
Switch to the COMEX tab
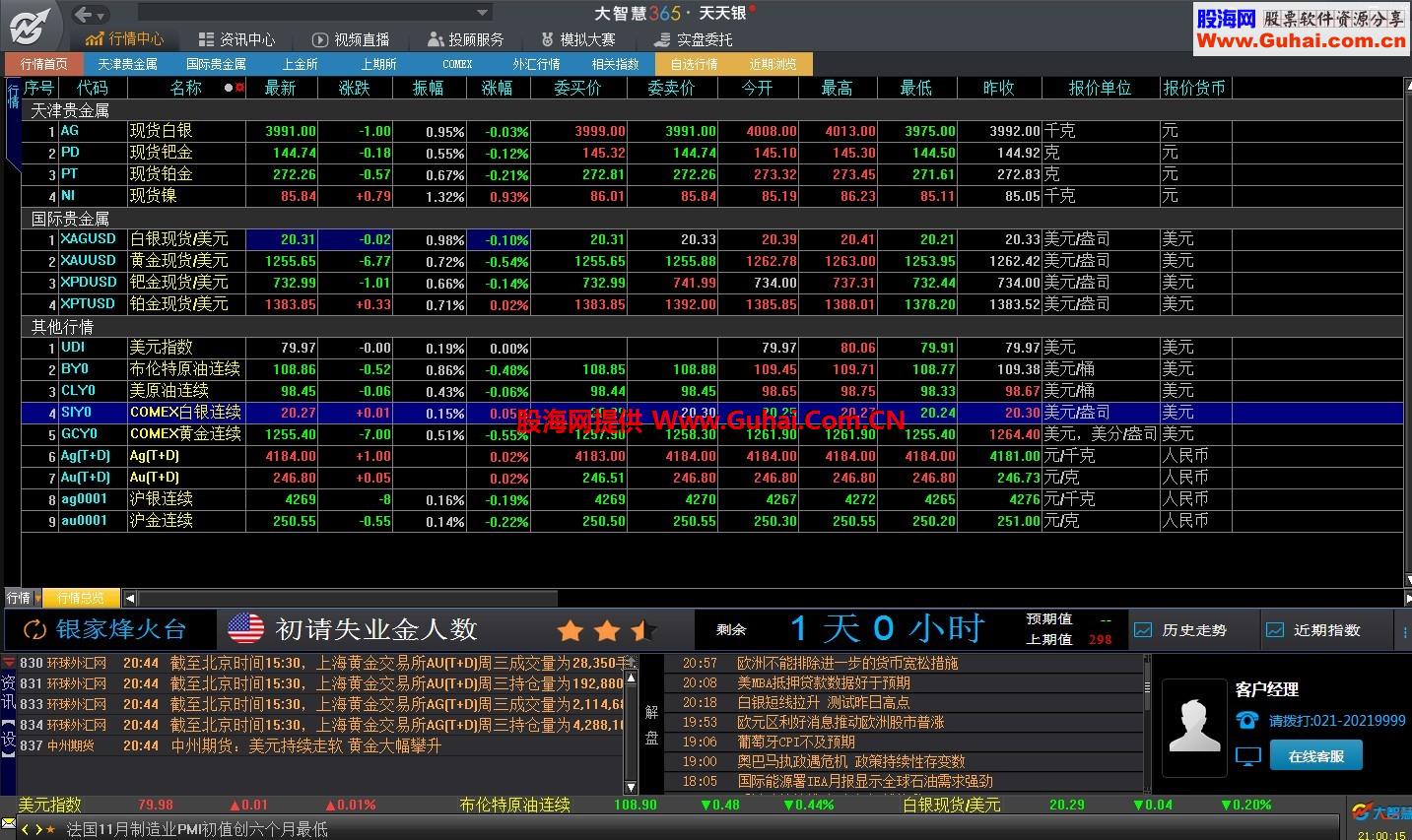[457, 64]
